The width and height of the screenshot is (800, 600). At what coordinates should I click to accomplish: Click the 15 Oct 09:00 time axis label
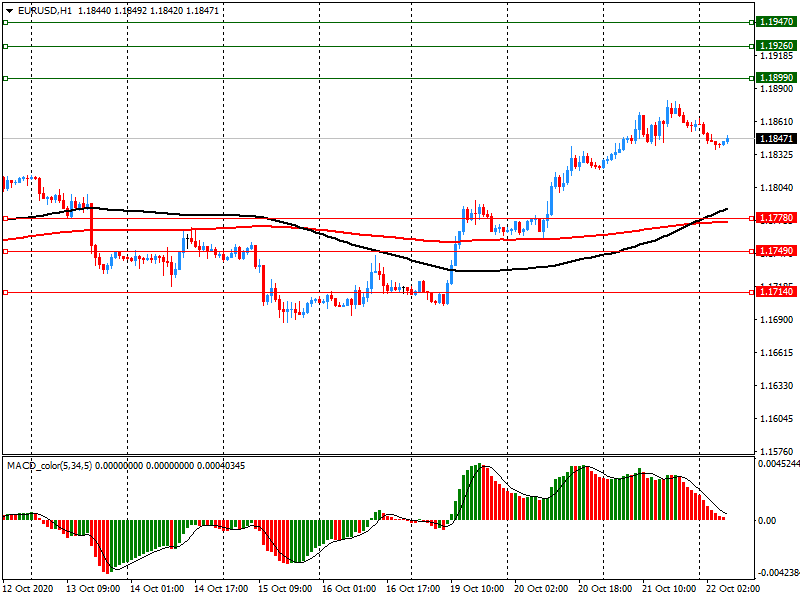pos(285,589)
